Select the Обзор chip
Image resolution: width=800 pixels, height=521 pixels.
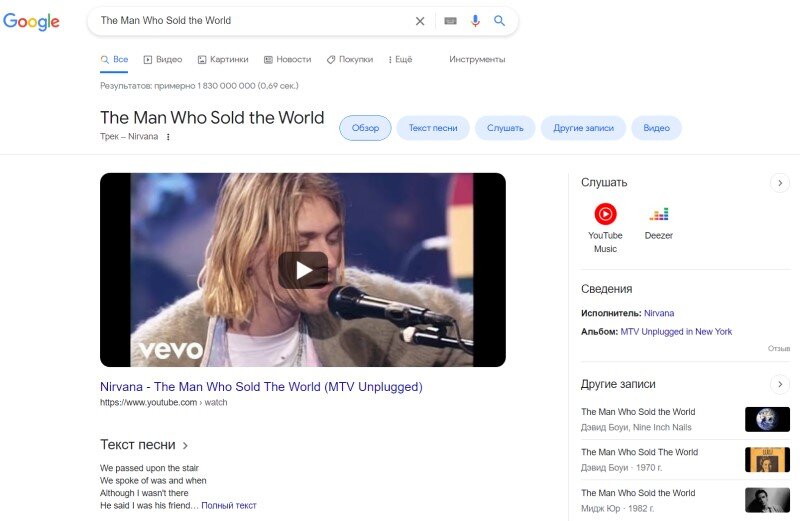click(x=365, y=128)
